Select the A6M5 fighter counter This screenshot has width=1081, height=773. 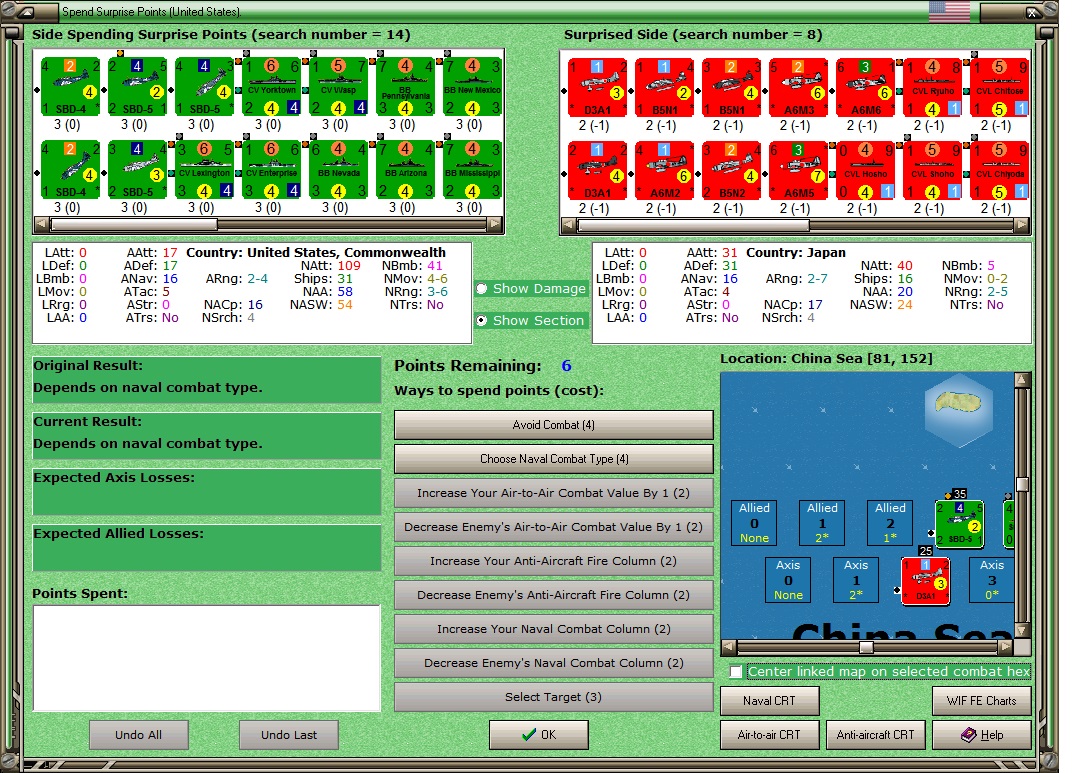(798, 170)
